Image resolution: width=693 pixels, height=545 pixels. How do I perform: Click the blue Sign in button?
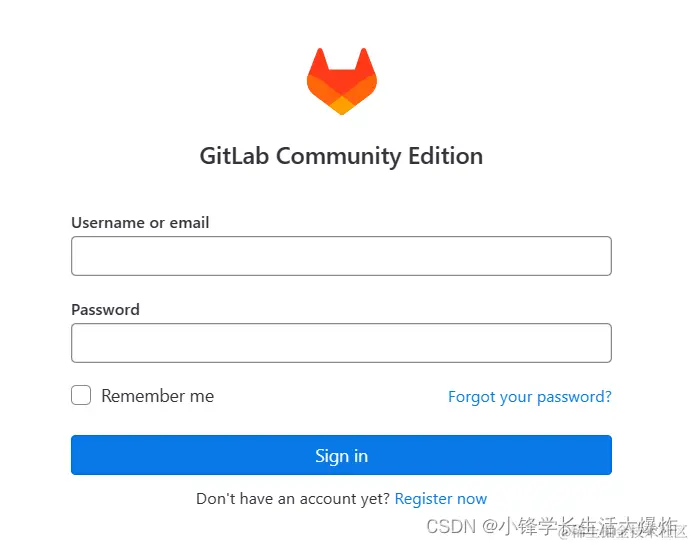tap(341, 455)
